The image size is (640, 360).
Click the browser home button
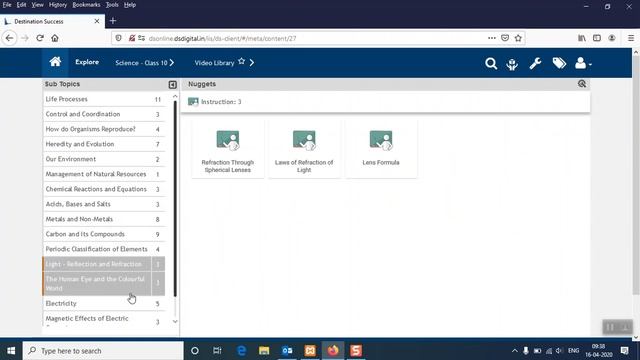55,38
